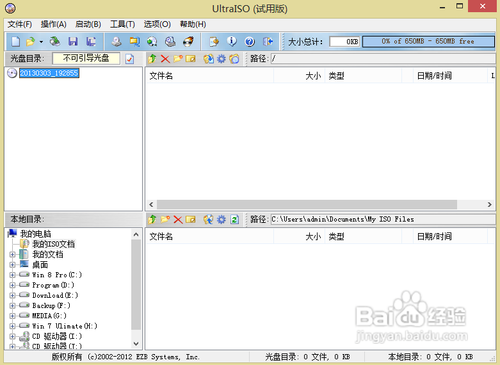Click the image panel path field showing /
The width and height of the screenshot is (500, 365).
click(383, 59)
